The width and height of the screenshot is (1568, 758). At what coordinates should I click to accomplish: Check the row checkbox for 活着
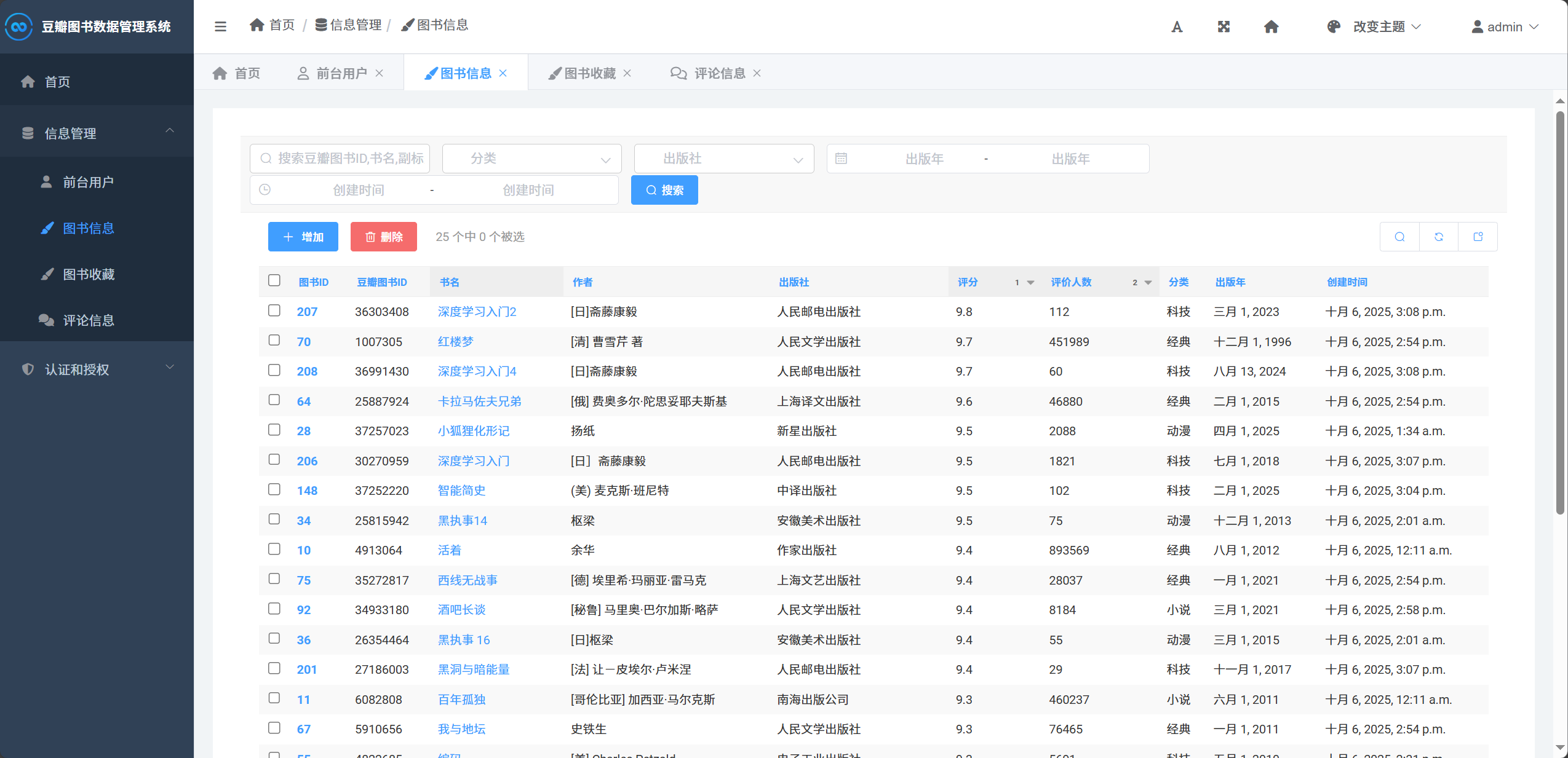click(274, 549)
